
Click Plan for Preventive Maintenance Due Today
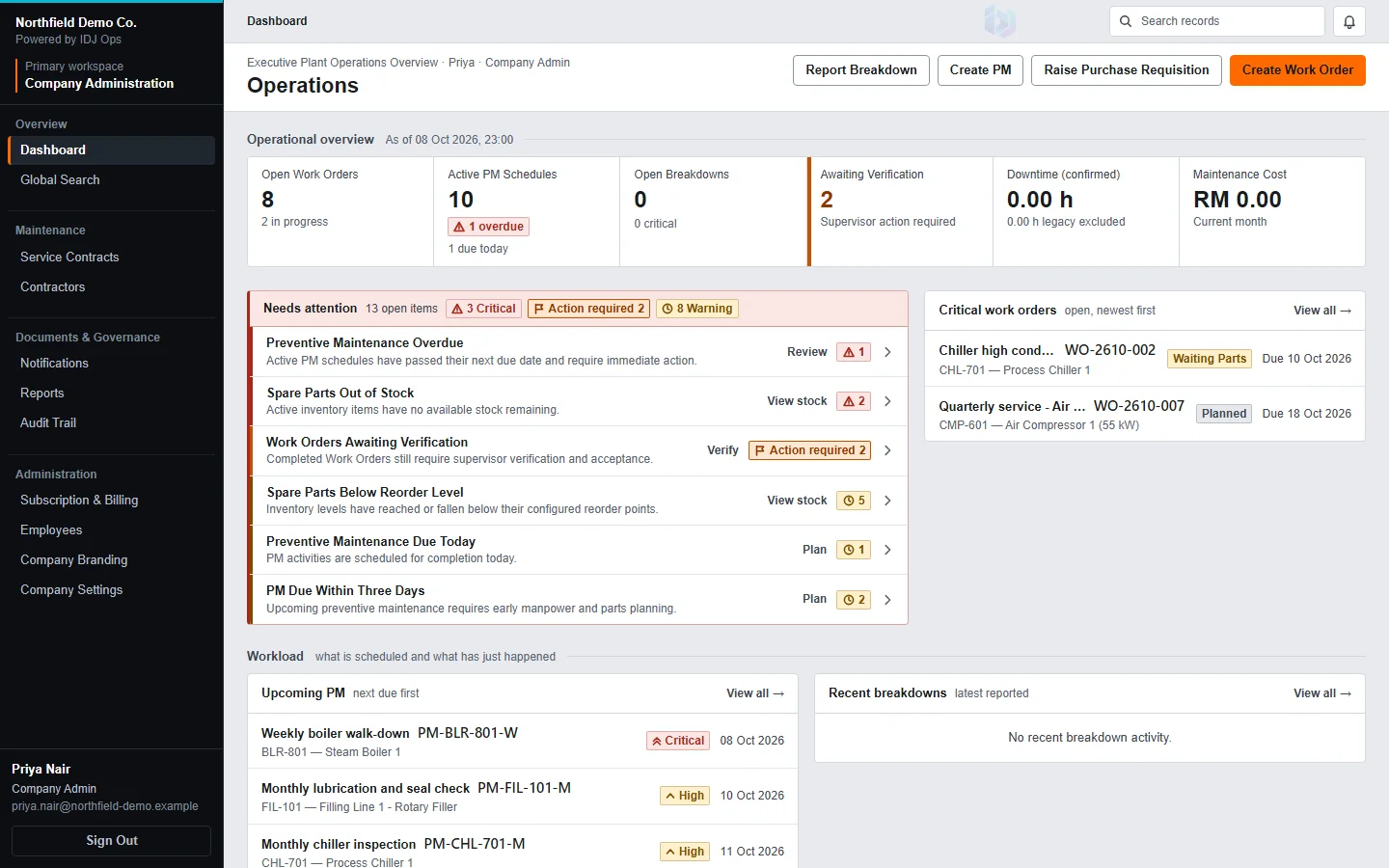pyautogui.click(x=814, y=550)
